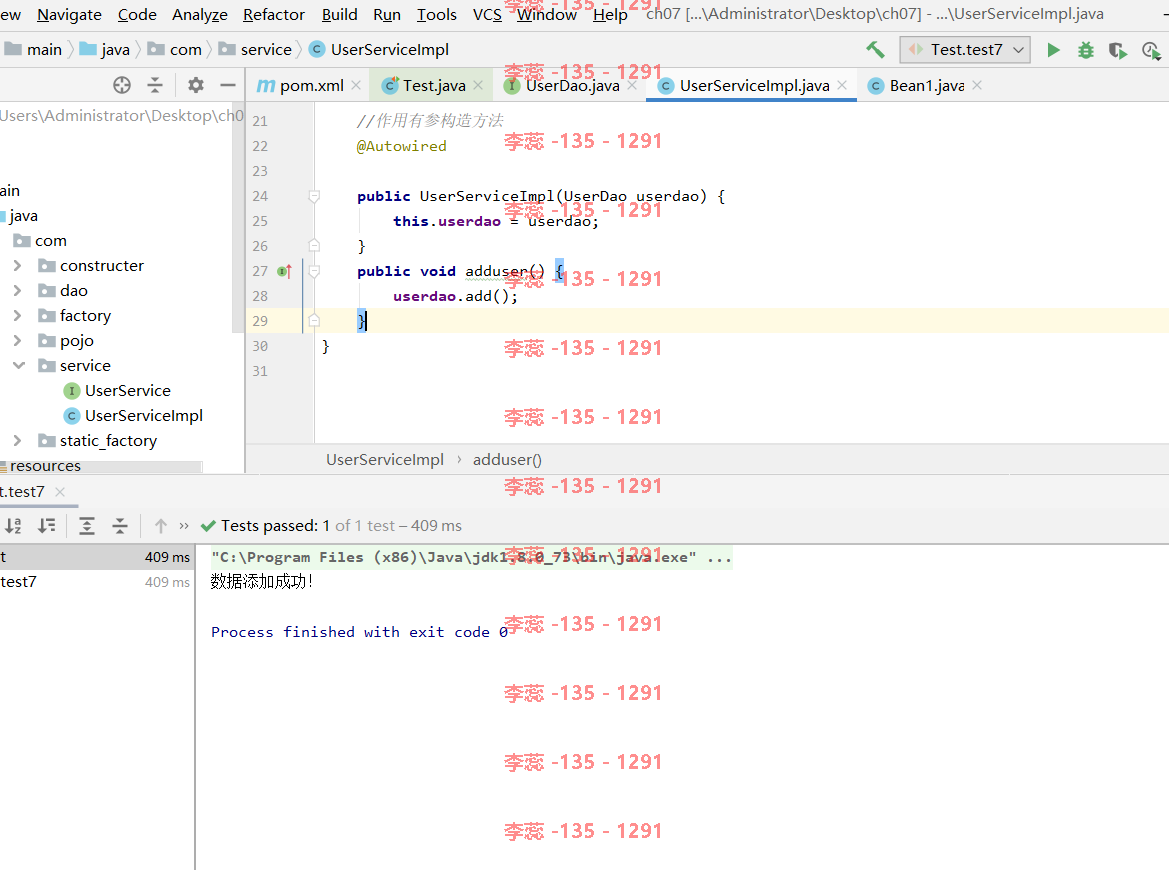
Task: Open Test.test7 run configuration dropdown
Action: tap(965, 50)
